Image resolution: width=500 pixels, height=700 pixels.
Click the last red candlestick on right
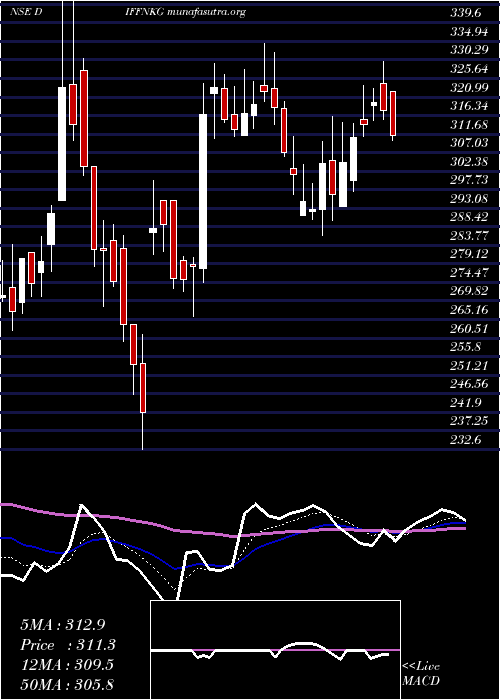pos(393,113)
